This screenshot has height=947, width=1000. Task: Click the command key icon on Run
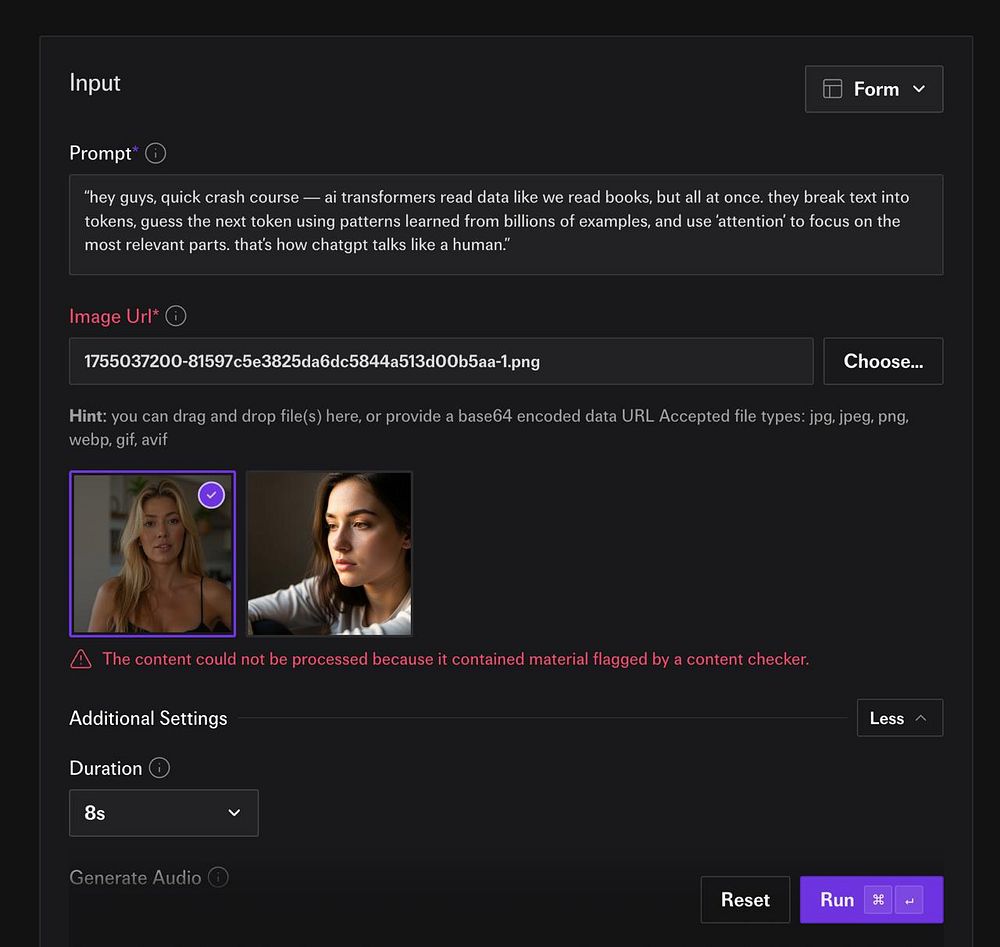878,900
